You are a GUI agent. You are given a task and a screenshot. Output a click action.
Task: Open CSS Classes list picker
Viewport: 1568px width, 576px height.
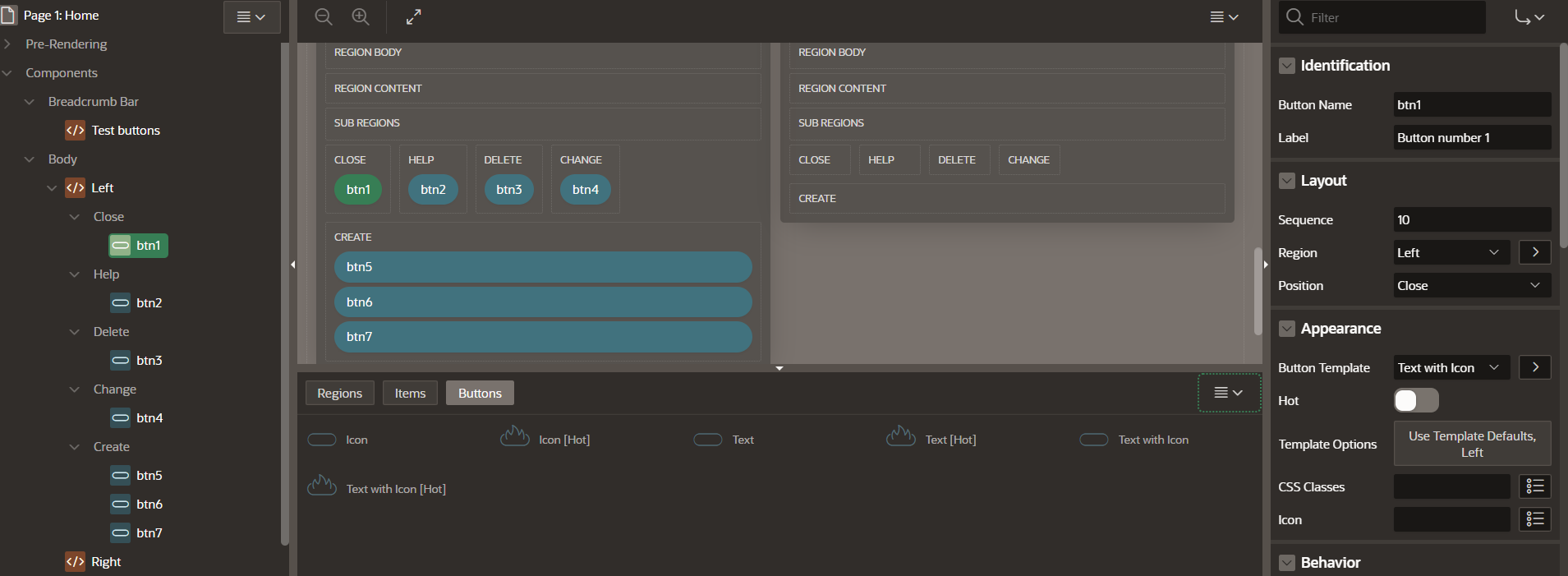click(1535, 486)
